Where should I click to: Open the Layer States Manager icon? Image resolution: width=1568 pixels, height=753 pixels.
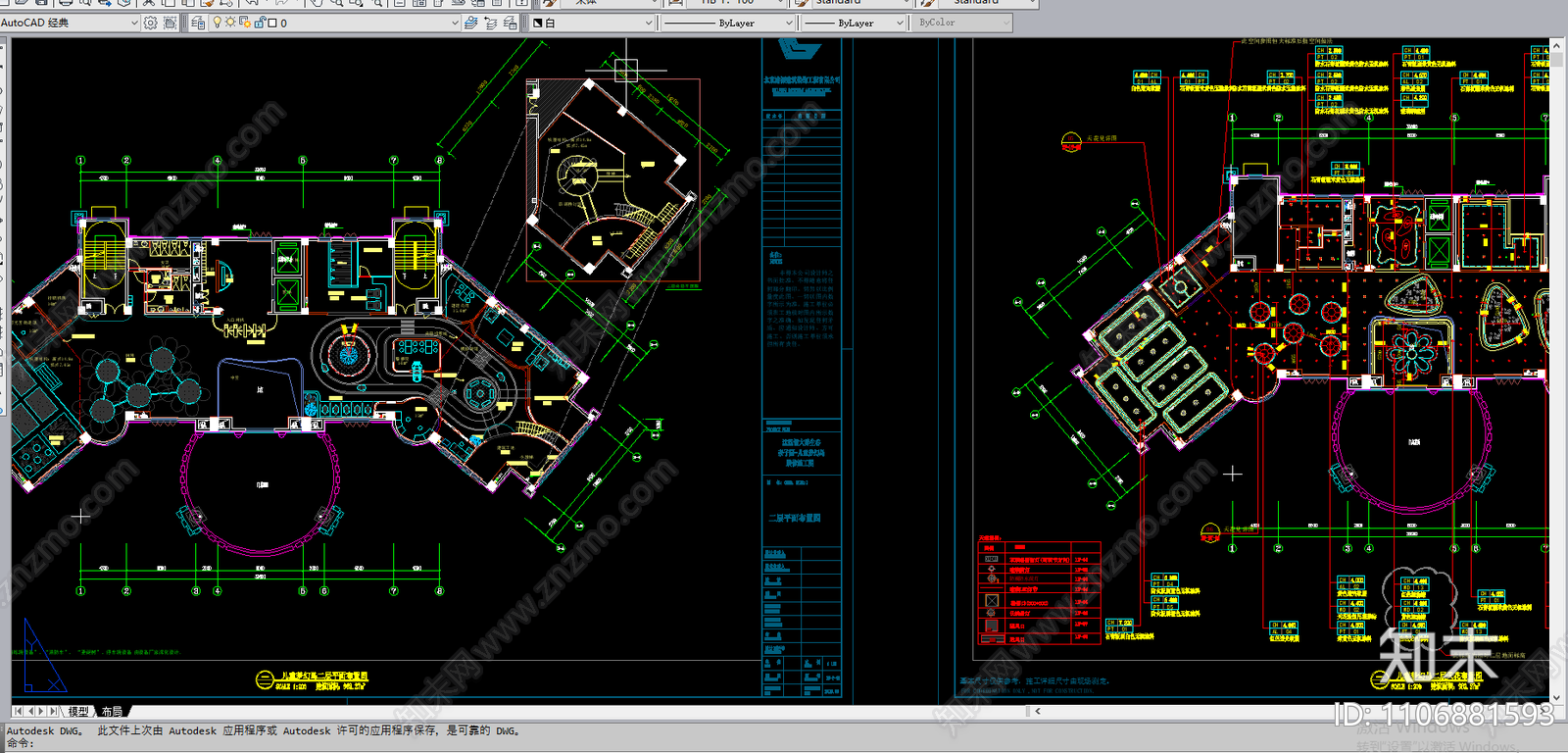(511, 23)
